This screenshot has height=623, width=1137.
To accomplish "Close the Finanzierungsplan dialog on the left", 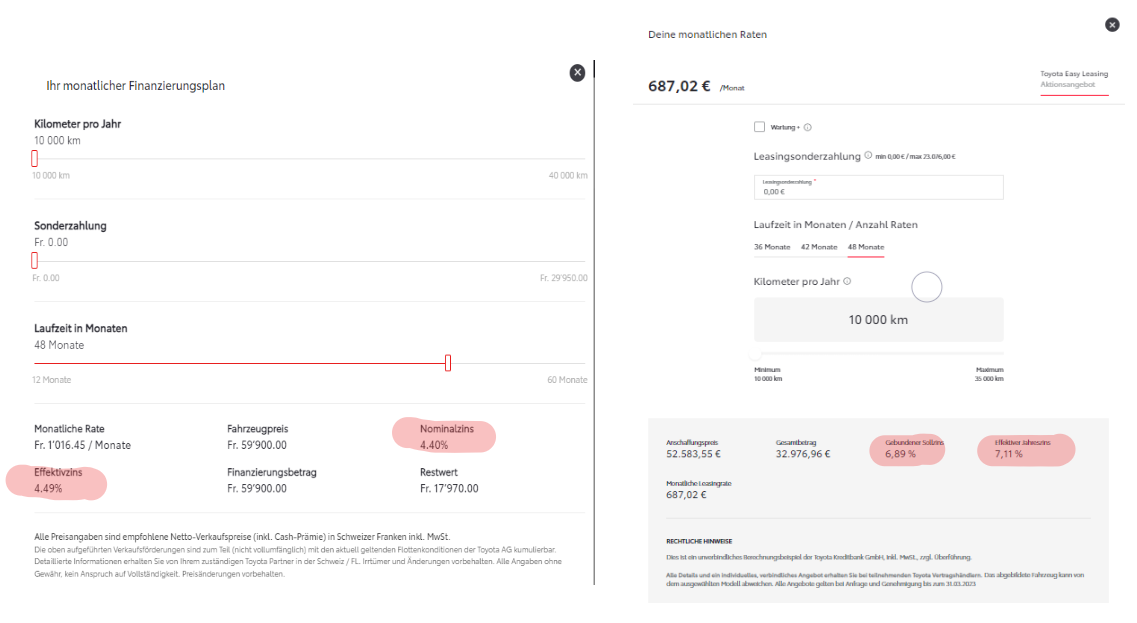I will tap(577, 72).
